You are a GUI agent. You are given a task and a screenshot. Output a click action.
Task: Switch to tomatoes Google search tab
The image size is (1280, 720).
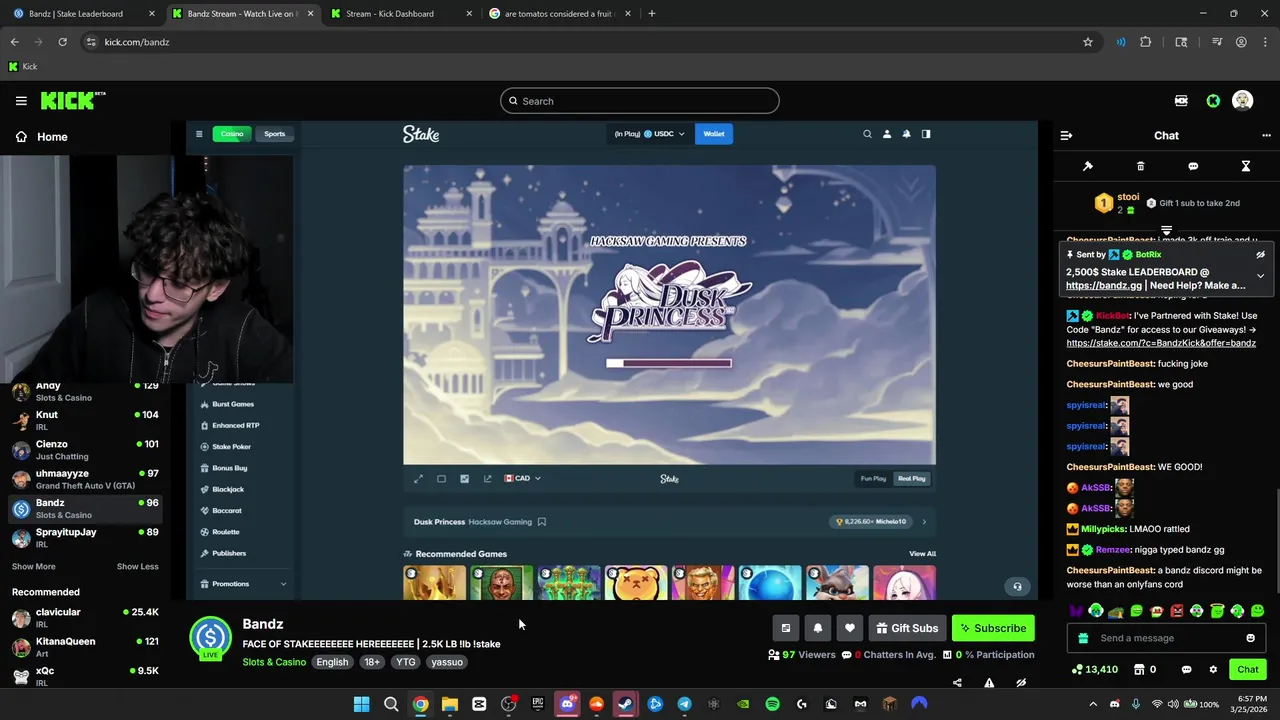[x=560, y=14]
